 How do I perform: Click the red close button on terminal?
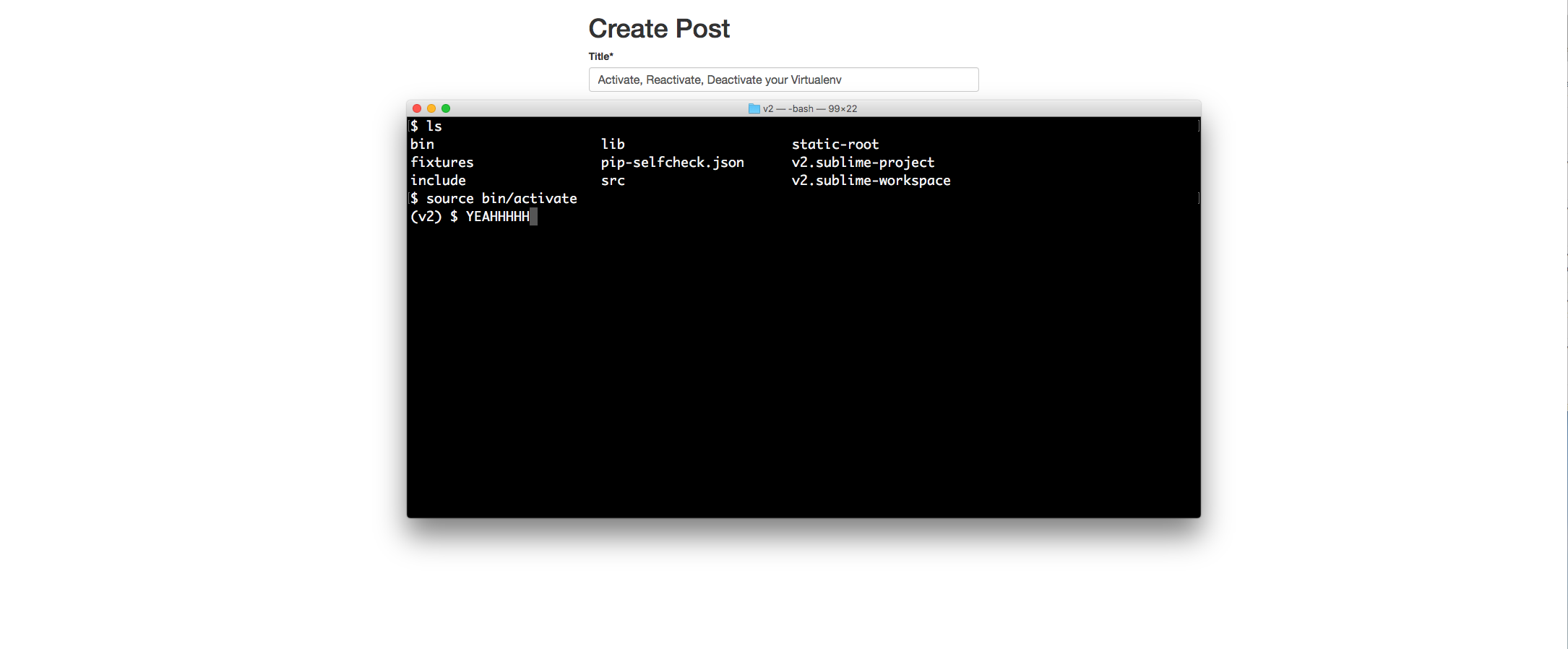(x=417, y=108)
